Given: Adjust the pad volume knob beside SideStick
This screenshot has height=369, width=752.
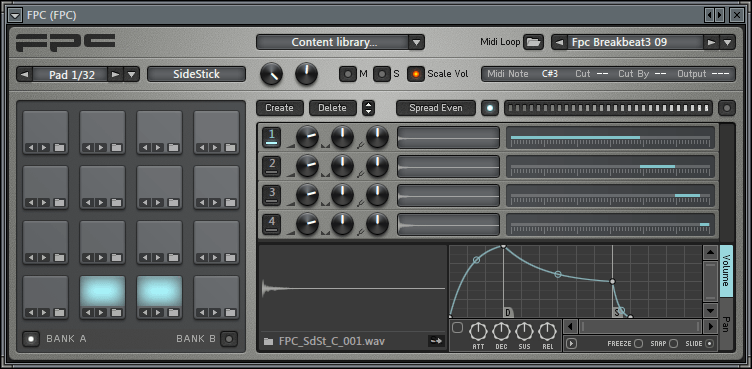Looking at the screenshot, I should tap(271, 74).
